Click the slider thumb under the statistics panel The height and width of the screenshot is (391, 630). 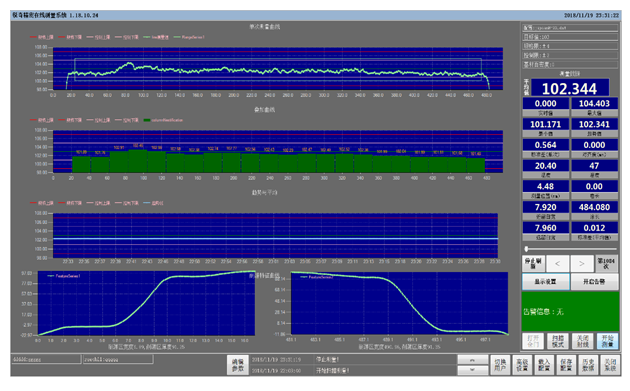[526, 249]
